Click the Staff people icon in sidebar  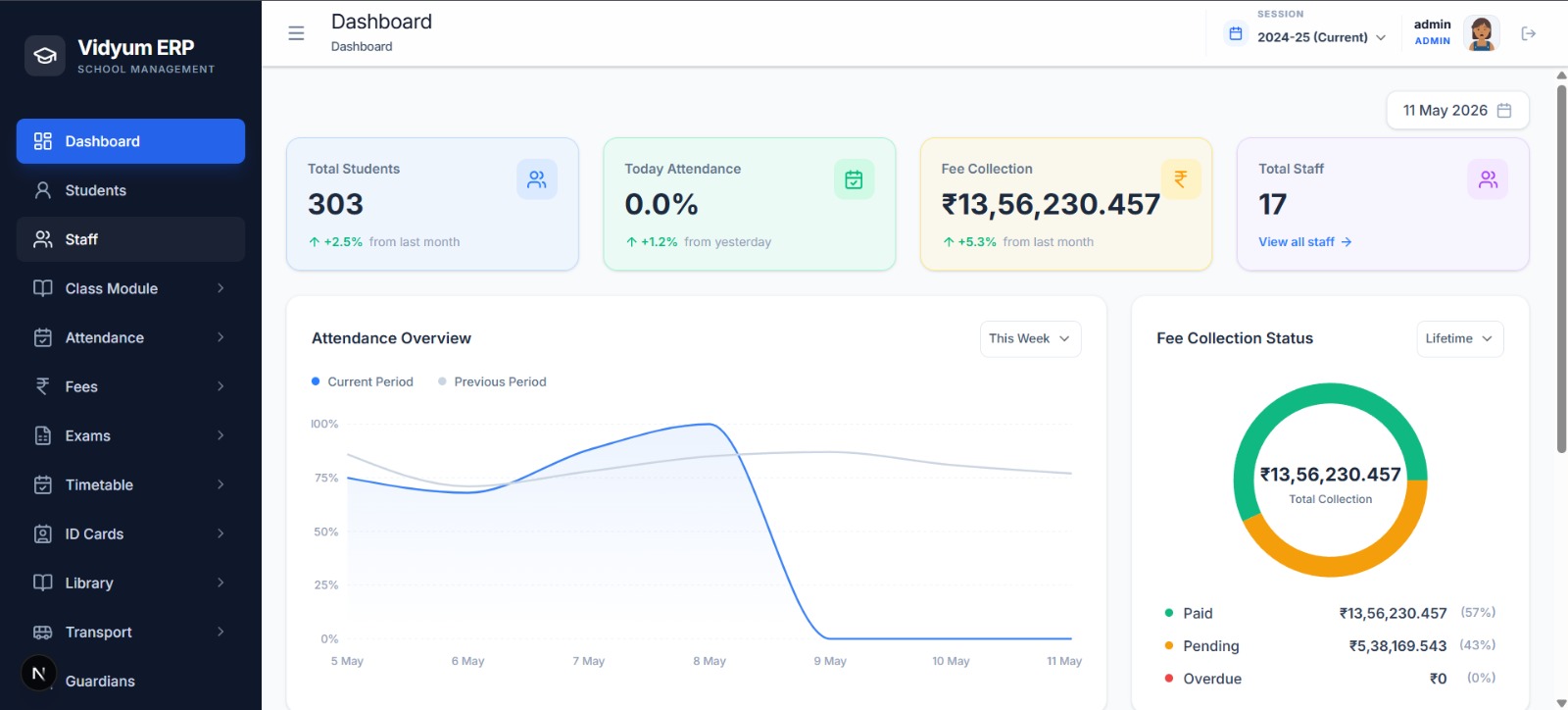(43, 239)
